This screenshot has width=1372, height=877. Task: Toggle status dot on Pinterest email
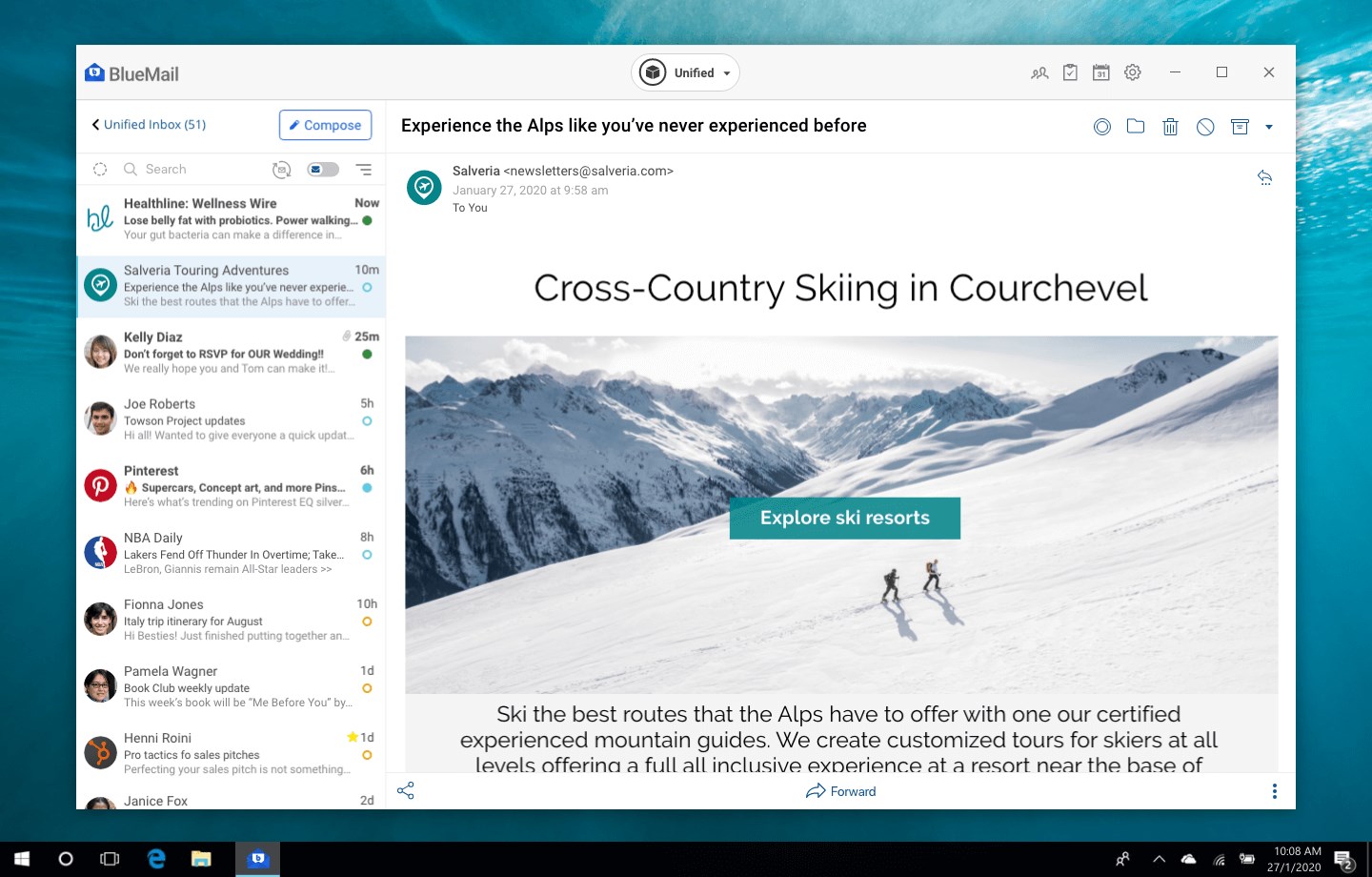[367, 487]
